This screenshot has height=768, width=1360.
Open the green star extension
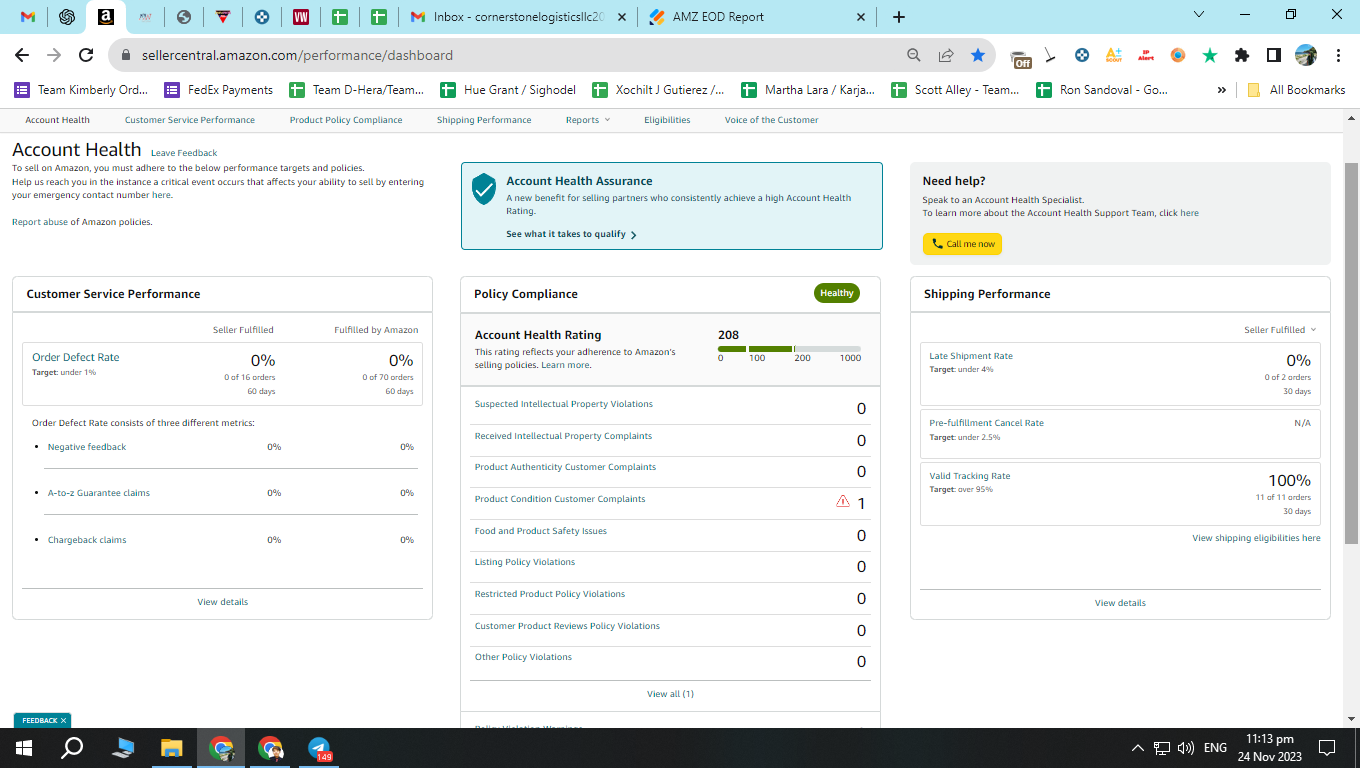click(x=1210, y=55)
